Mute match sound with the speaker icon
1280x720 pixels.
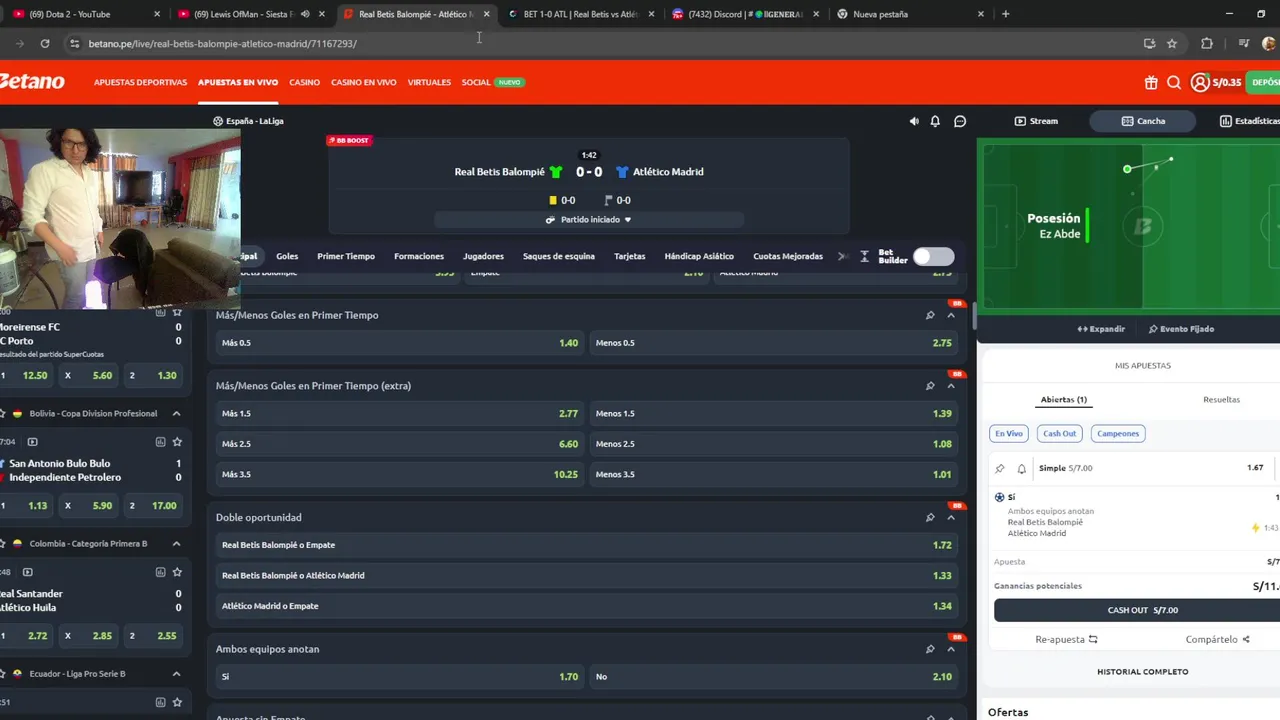click(914, 121)
